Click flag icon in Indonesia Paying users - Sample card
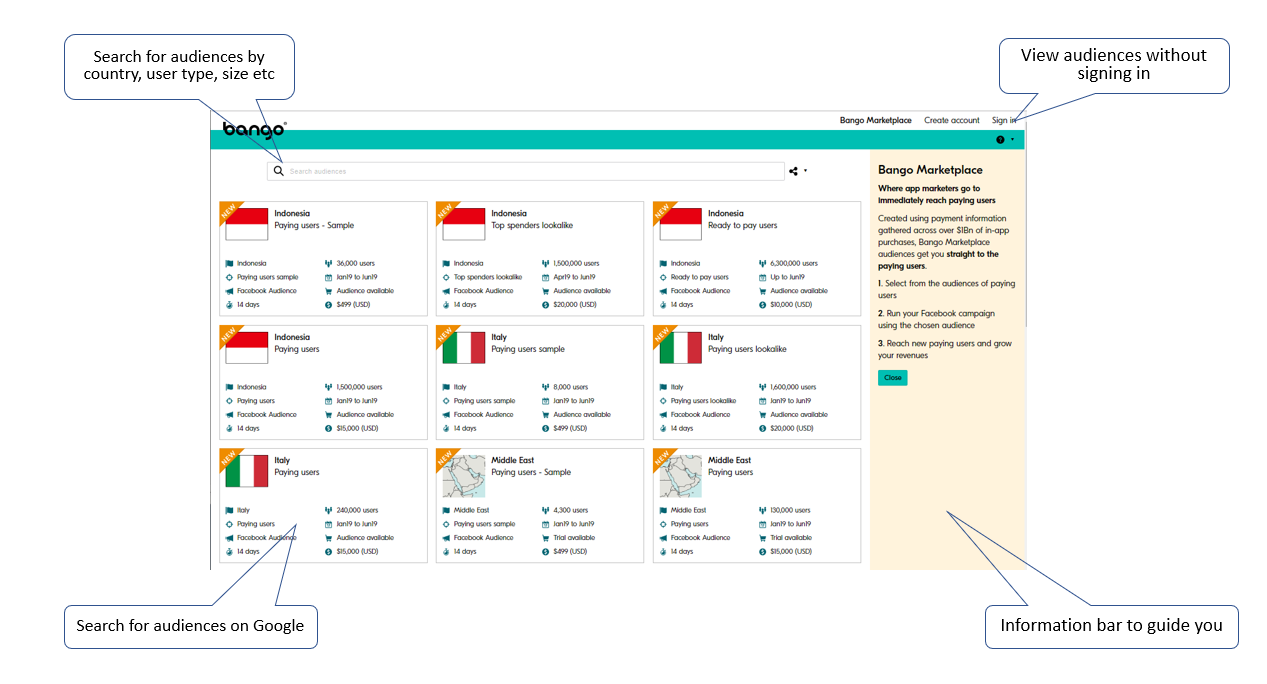Image resolution: width=1267 pixels, height=684 pixels. tap(229, 263)
